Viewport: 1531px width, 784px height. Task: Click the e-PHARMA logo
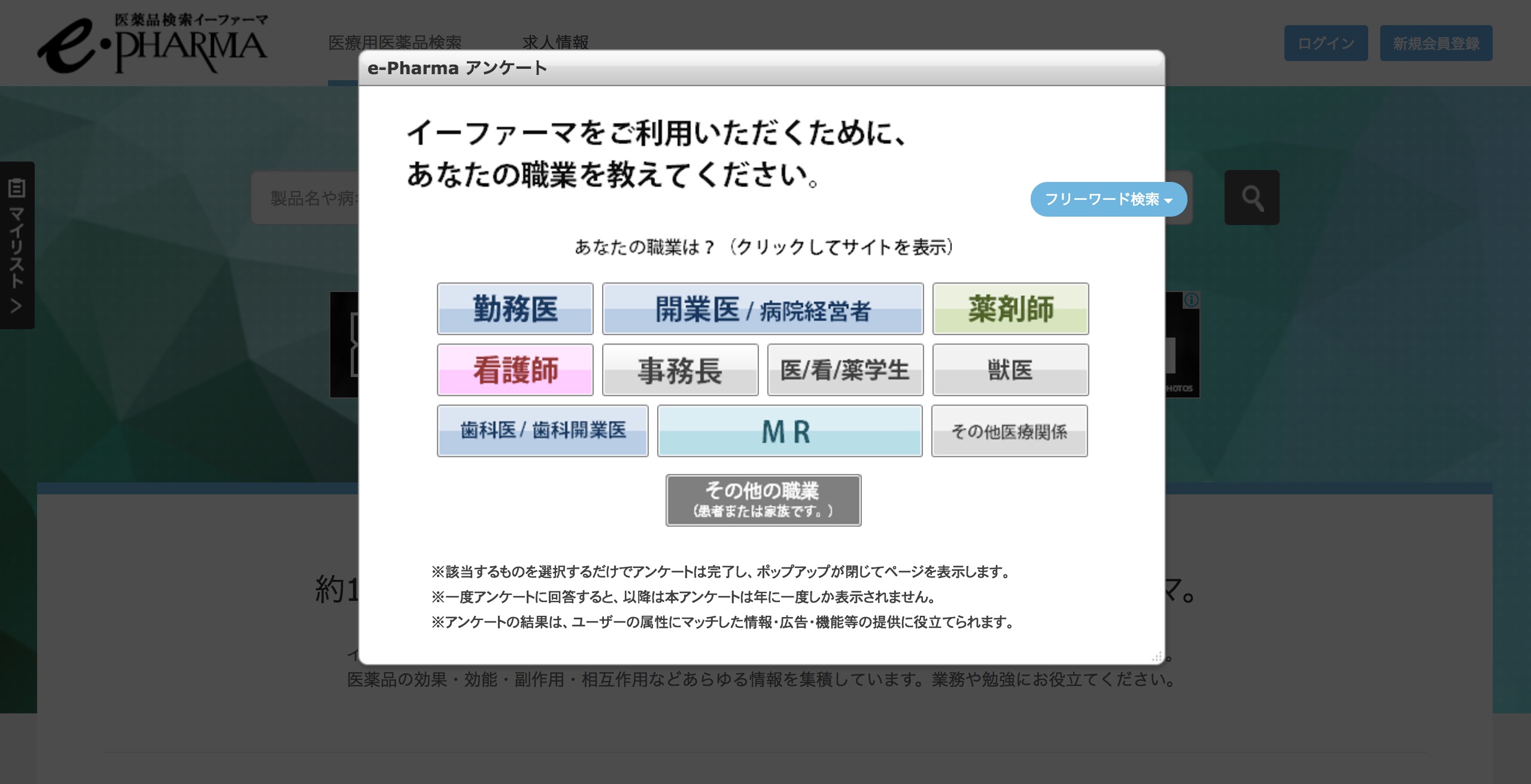coord(153,43)
